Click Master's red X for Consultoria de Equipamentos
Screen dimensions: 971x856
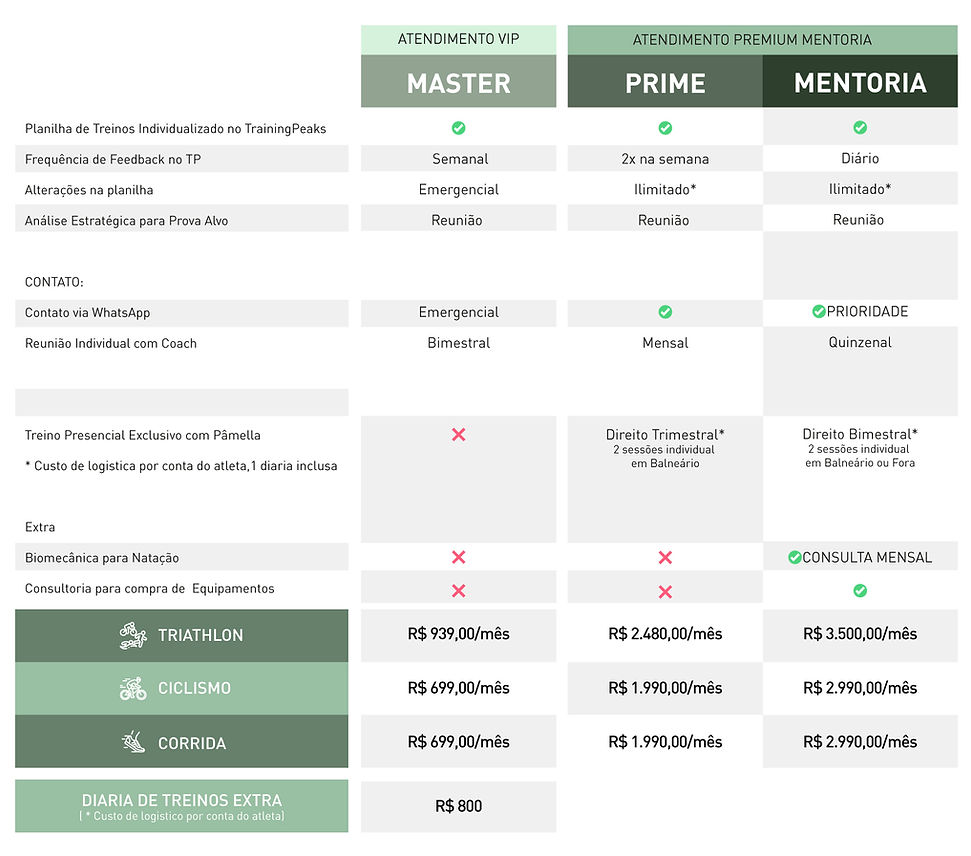click(458, 591)
